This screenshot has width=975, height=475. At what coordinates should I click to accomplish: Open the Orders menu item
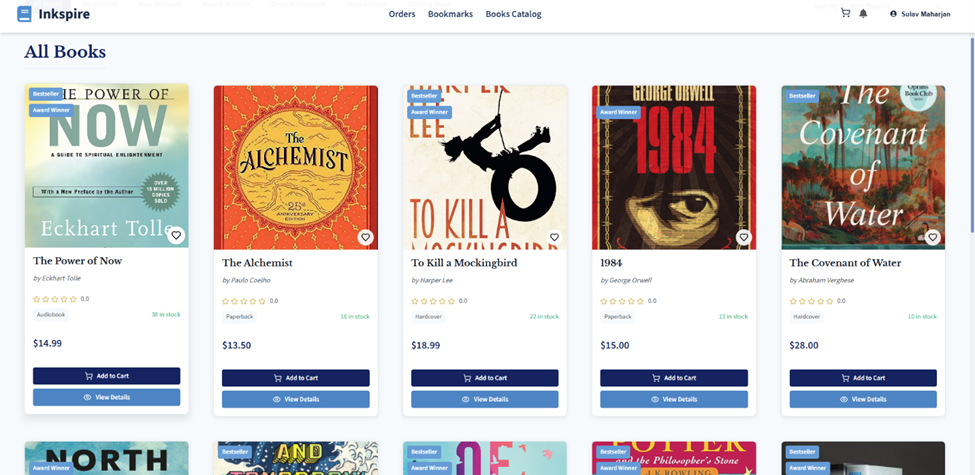[x=402, y=14]
